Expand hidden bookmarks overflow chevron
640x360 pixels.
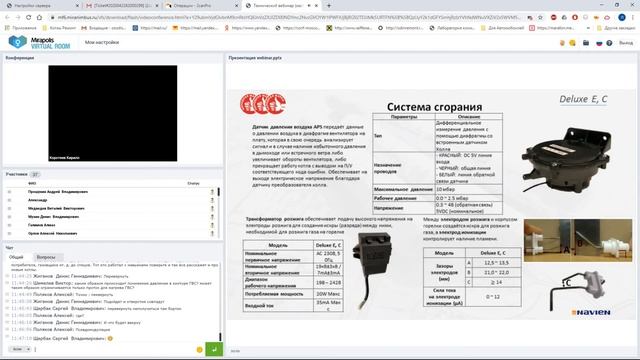tap(588, 28)
